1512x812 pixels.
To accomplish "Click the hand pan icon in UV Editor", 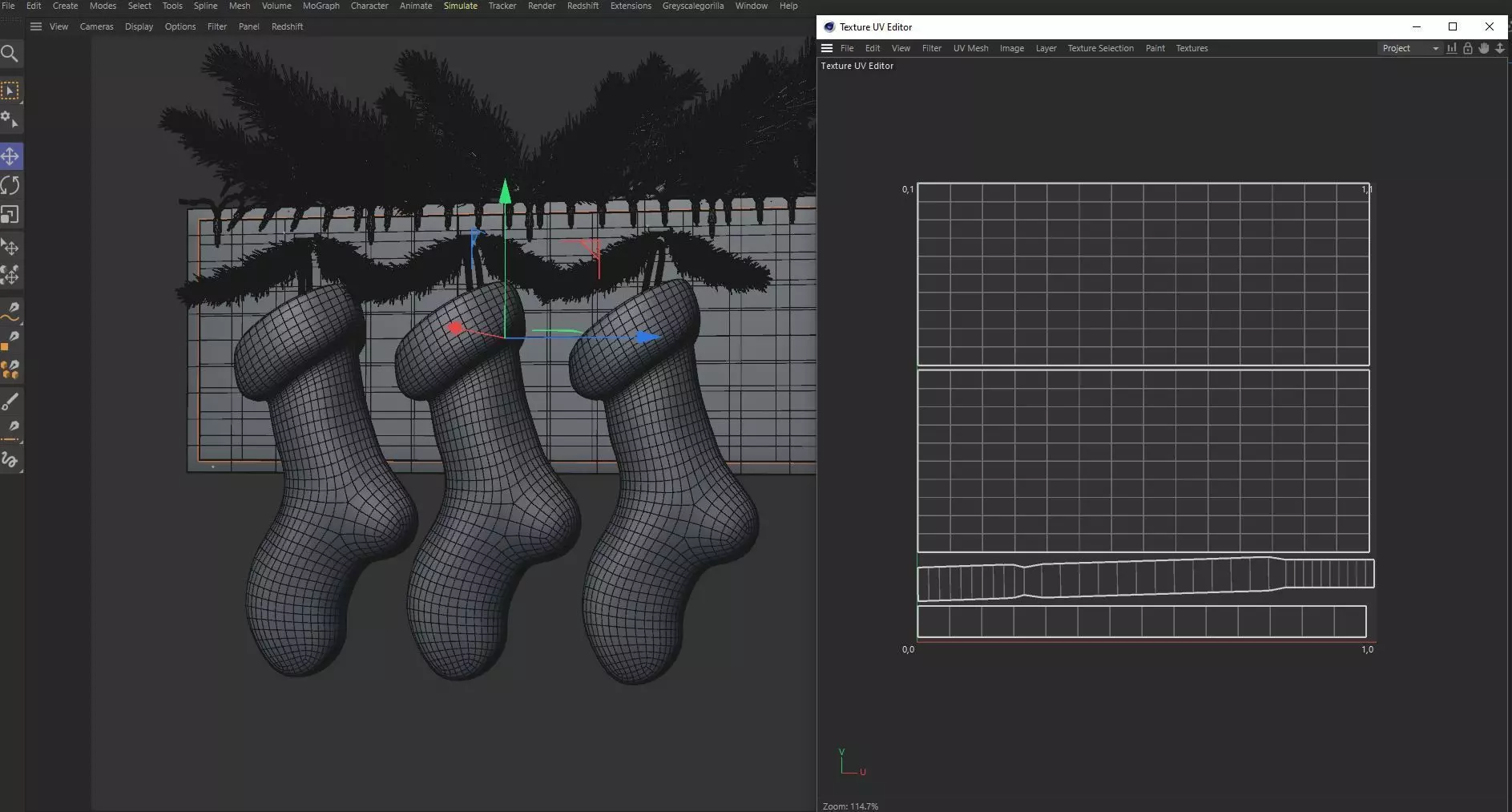I will click(1483, 48).
